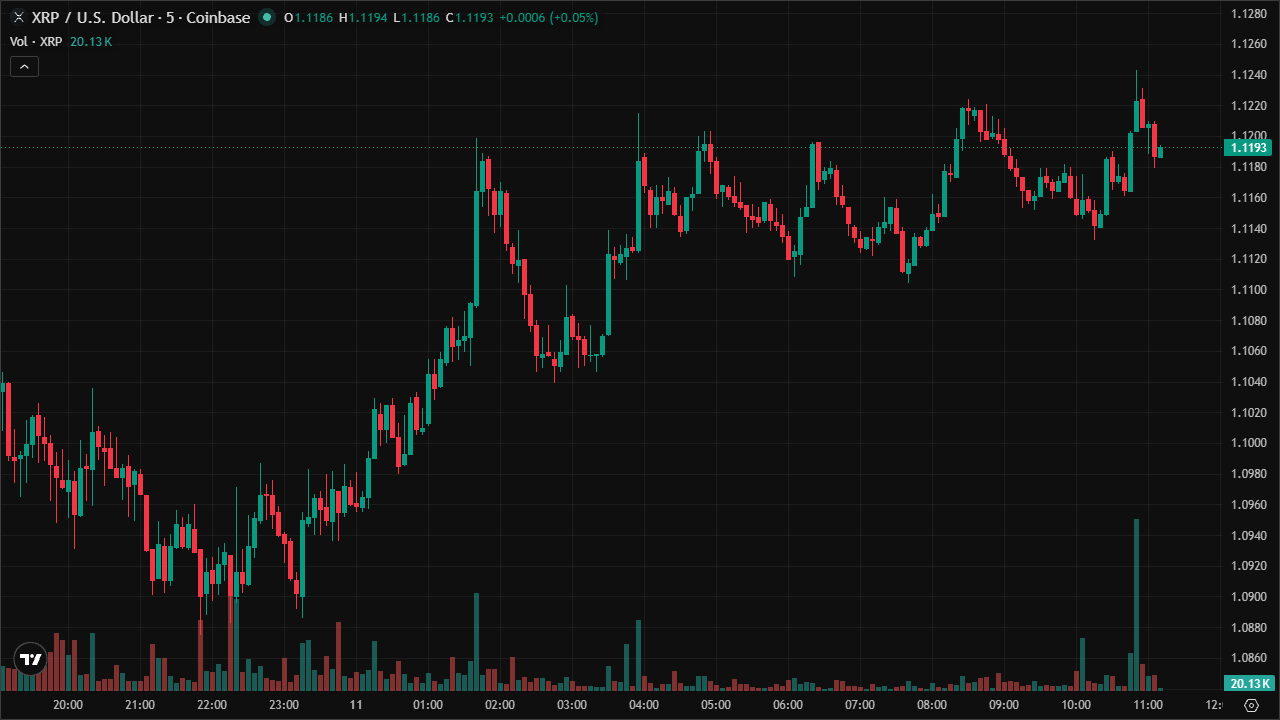Click the 1.1260 price axis label
Viewport: 1280px width, 720px height.
[1249, 44]
